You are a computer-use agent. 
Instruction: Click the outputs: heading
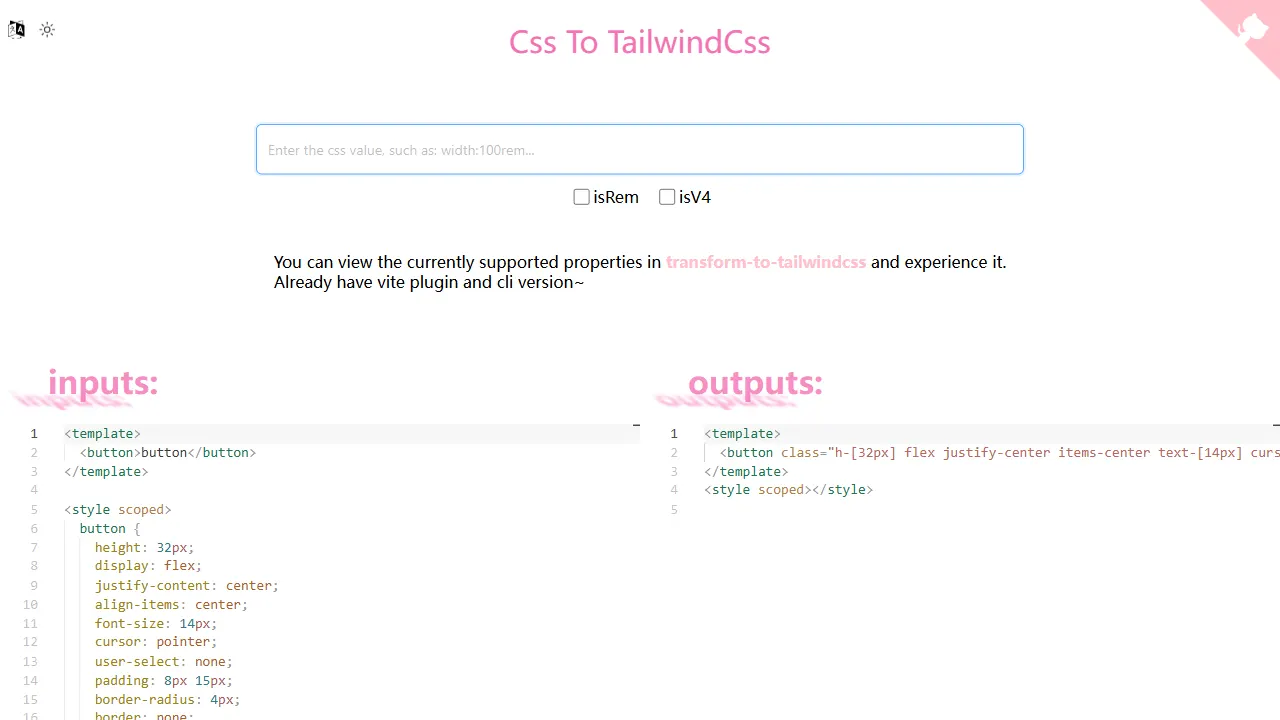(755, 382)
